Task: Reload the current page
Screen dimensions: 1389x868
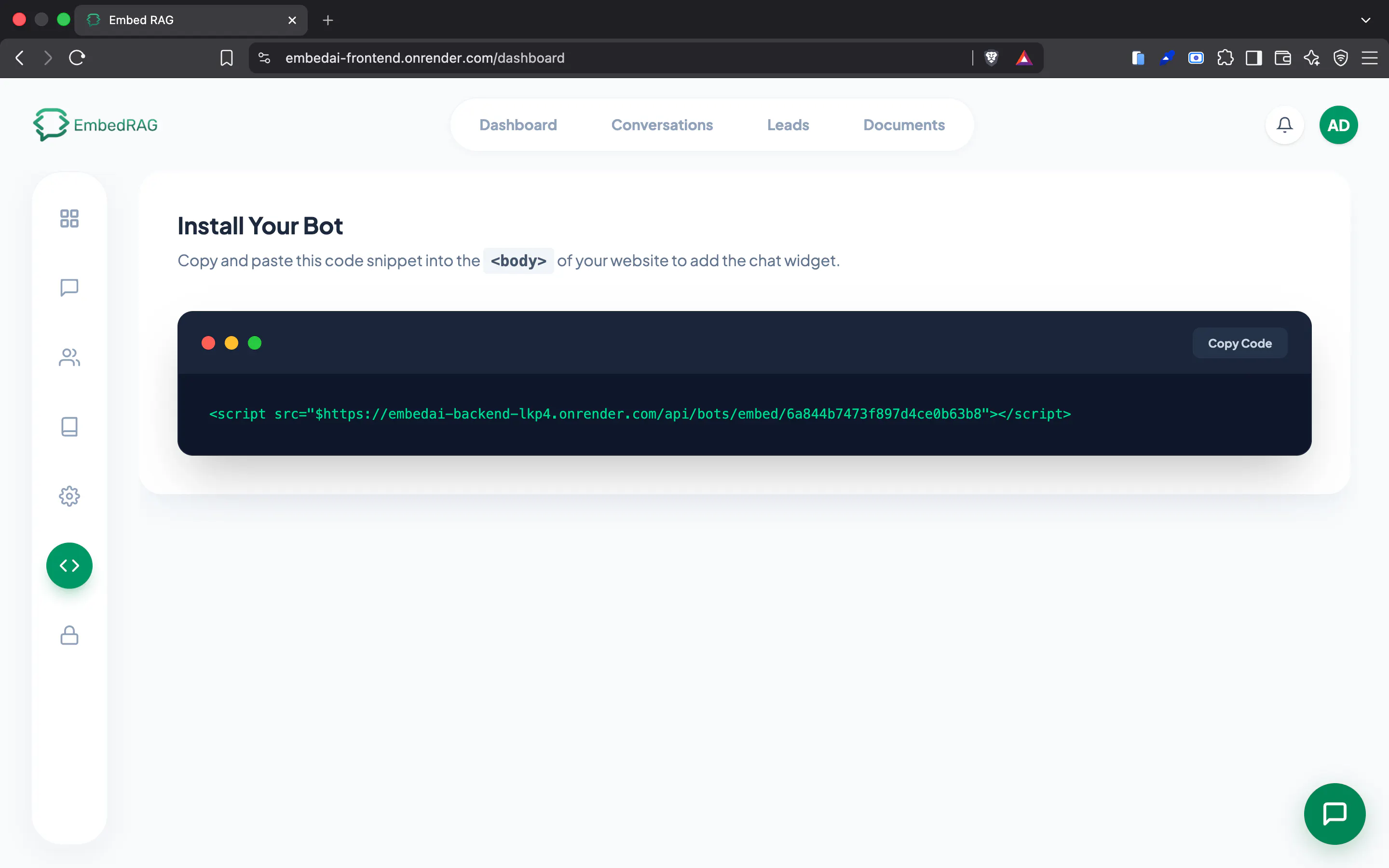Action: [77, 58]
